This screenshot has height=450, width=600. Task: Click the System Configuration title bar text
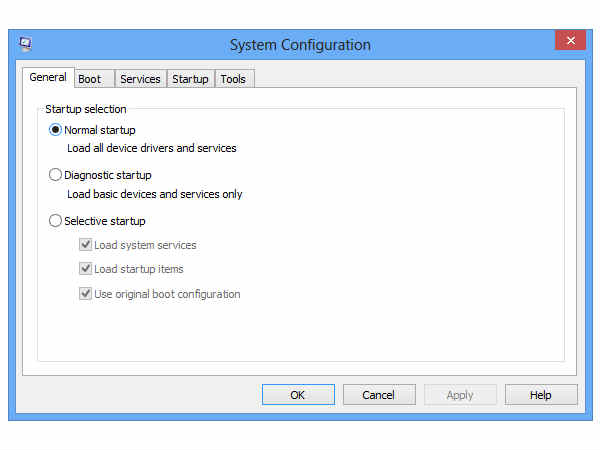click(300, 45)
